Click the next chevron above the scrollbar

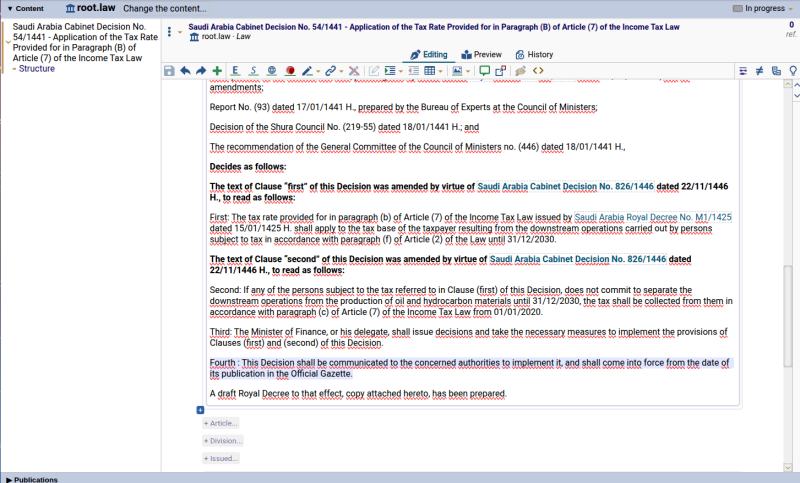pyautogui.click(x=796, y=95)
